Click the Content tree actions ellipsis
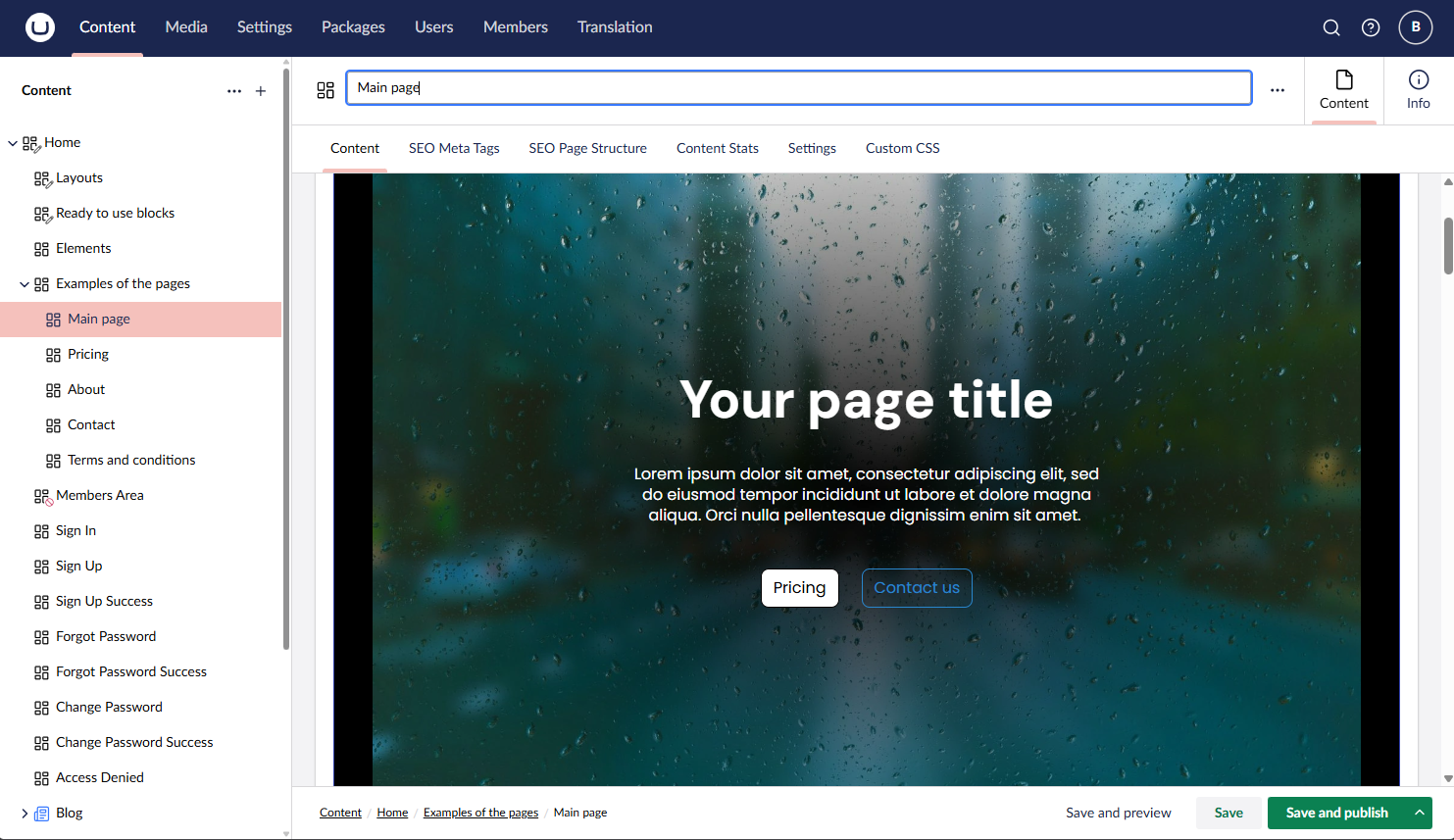 (x=234, y=91)
